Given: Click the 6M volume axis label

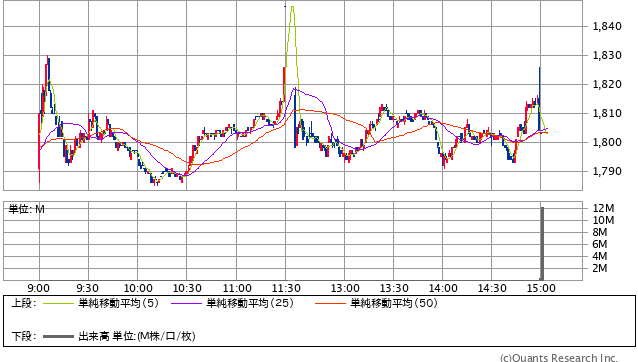Looking at the screenshot, I should coord(600,244).
